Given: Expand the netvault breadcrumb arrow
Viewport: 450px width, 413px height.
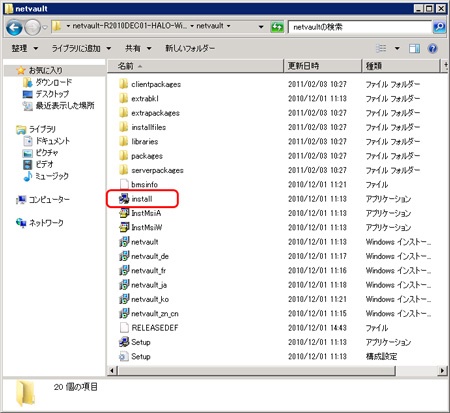Looking at the screenshot, I should tap(229, 26).
